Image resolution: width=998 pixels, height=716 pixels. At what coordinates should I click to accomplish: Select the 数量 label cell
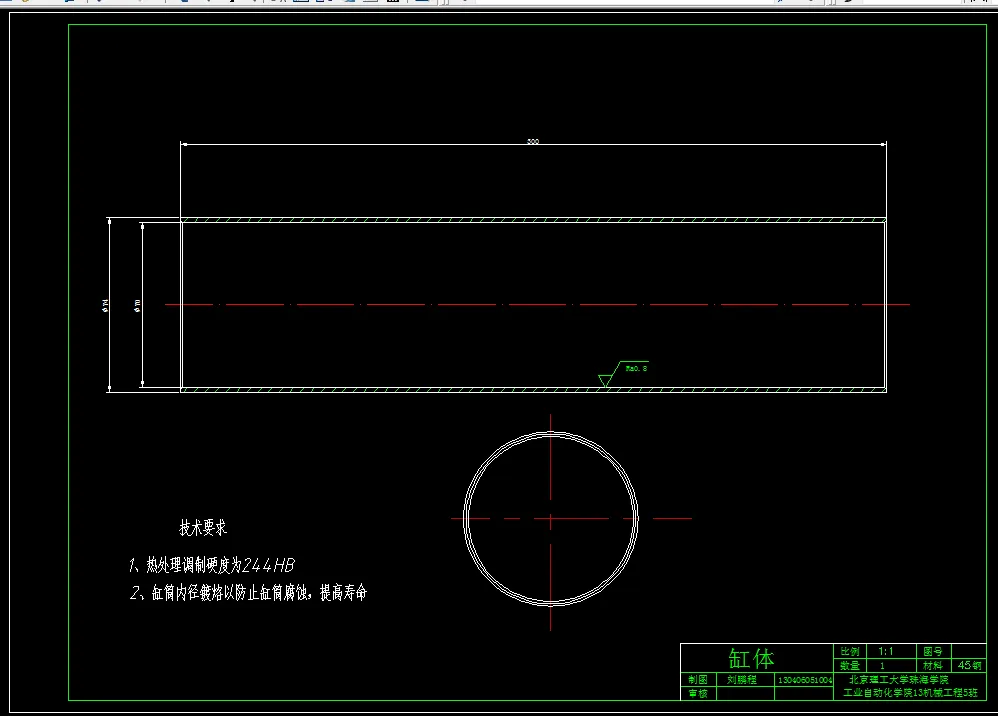tap(850, 665)
